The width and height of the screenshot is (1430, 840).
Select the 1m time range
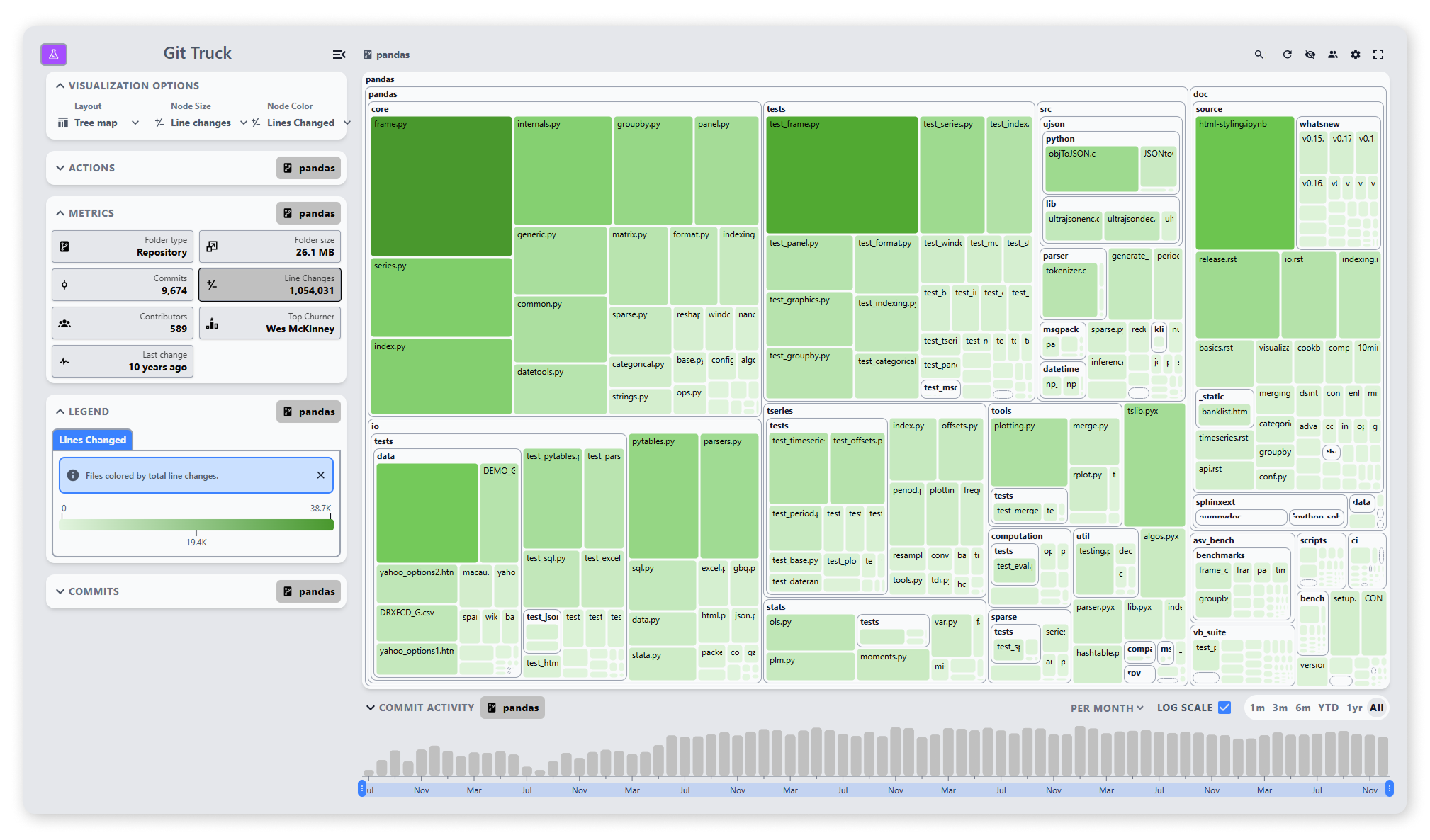click(1257, 708)
